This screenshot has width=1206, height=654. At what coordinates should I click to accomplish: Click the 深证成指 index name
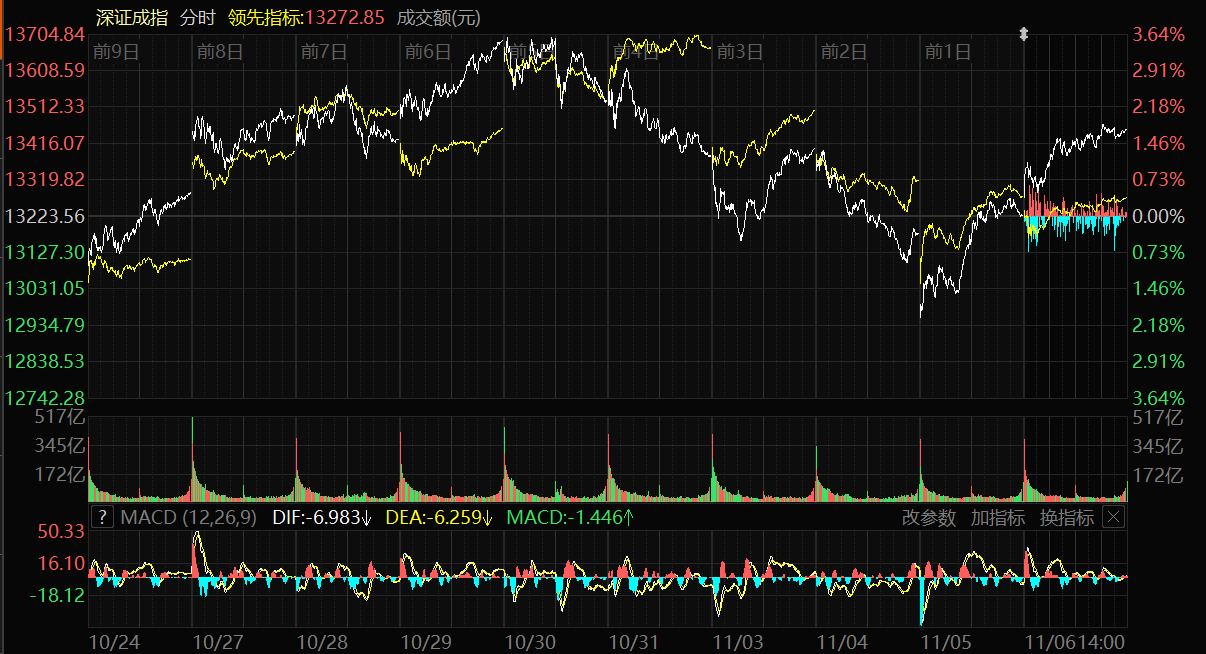tap(132, 17)
